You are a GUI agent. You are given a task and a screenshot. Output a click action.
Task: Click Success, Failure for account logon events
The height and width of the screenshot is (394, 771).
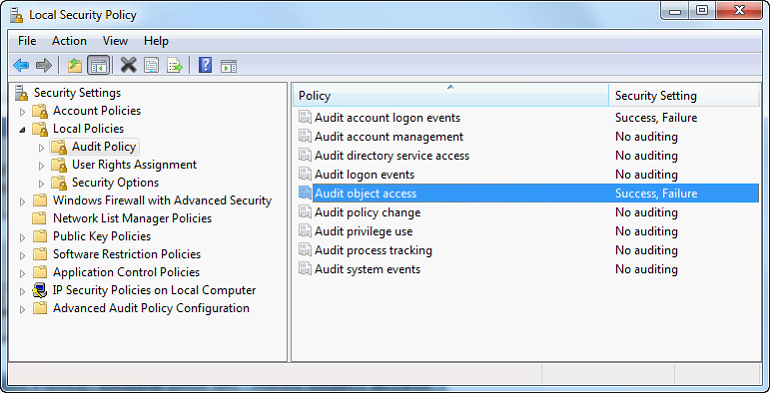[656, 118]
